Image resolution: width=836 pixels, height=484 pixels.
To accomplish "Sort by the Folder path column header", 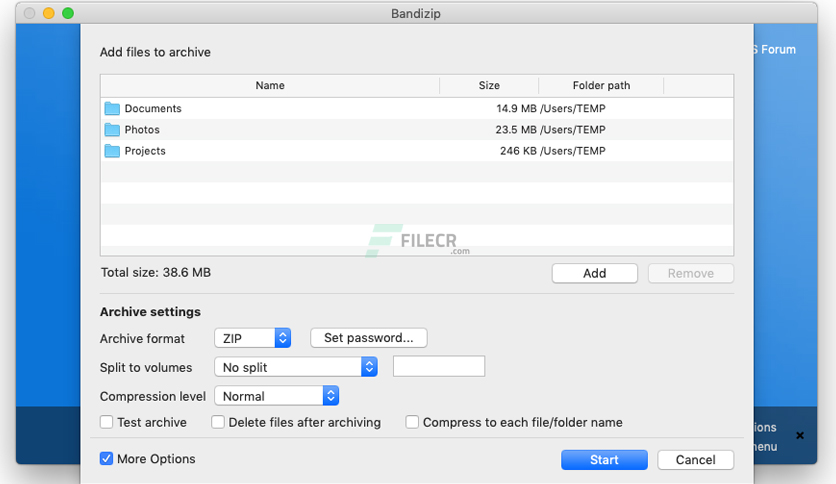I will 601,85.
